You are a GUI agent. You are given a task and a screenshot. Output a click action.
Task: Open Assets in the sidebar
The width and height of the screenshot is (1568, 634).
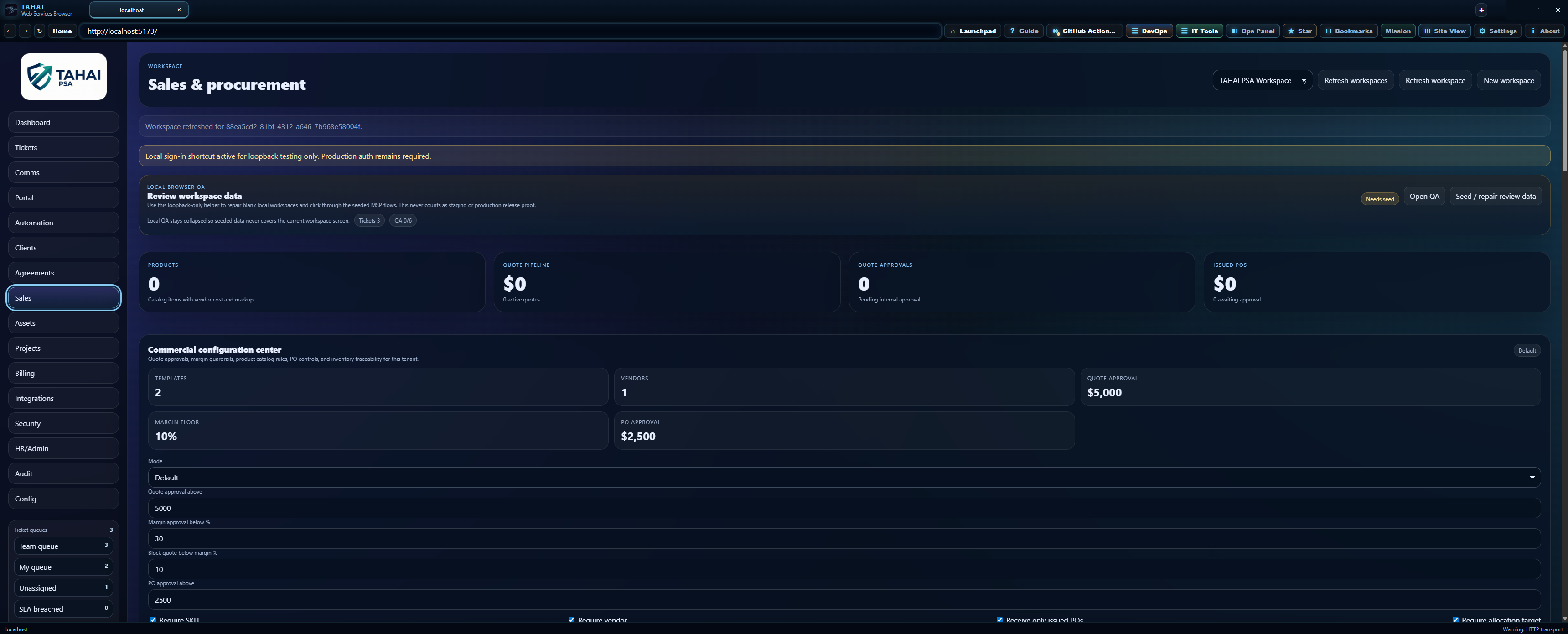tap(63, 323)
